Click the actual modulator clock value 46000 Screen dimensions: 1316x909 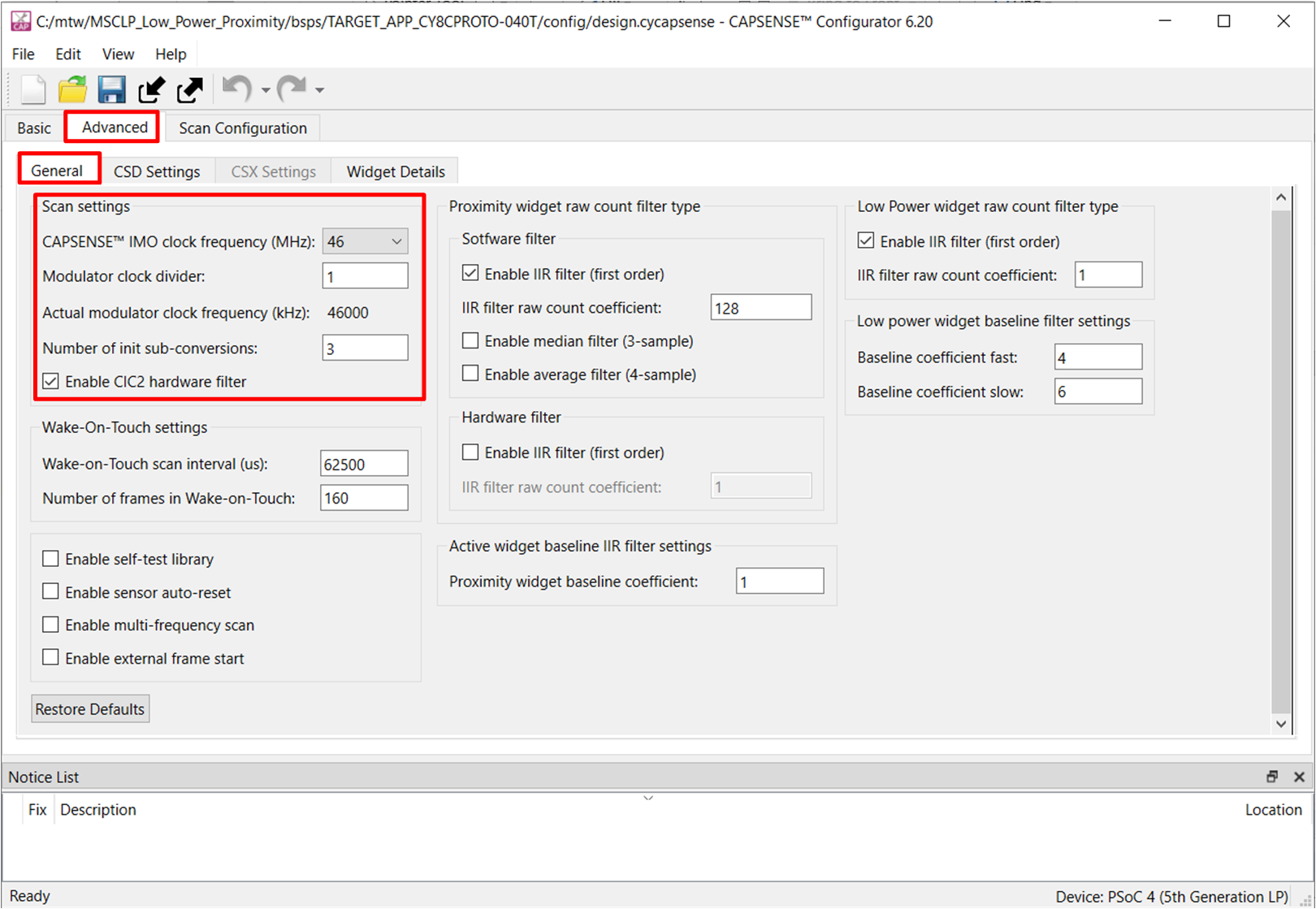(348, 313)
